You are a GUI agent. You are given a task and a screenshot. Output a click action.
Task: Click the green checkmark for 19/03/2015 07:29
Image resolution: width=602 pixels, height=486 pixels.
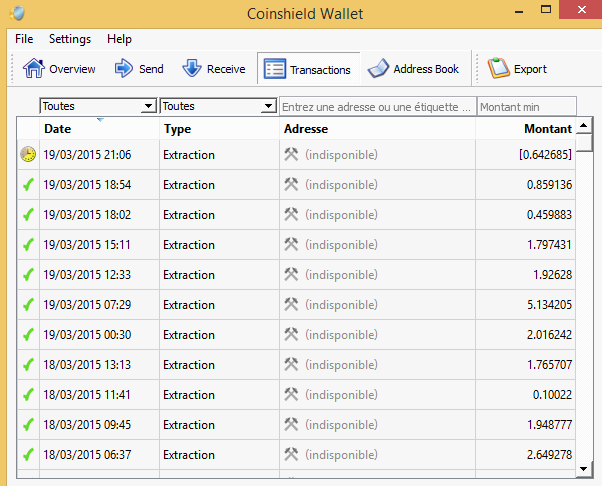(28, 304)
